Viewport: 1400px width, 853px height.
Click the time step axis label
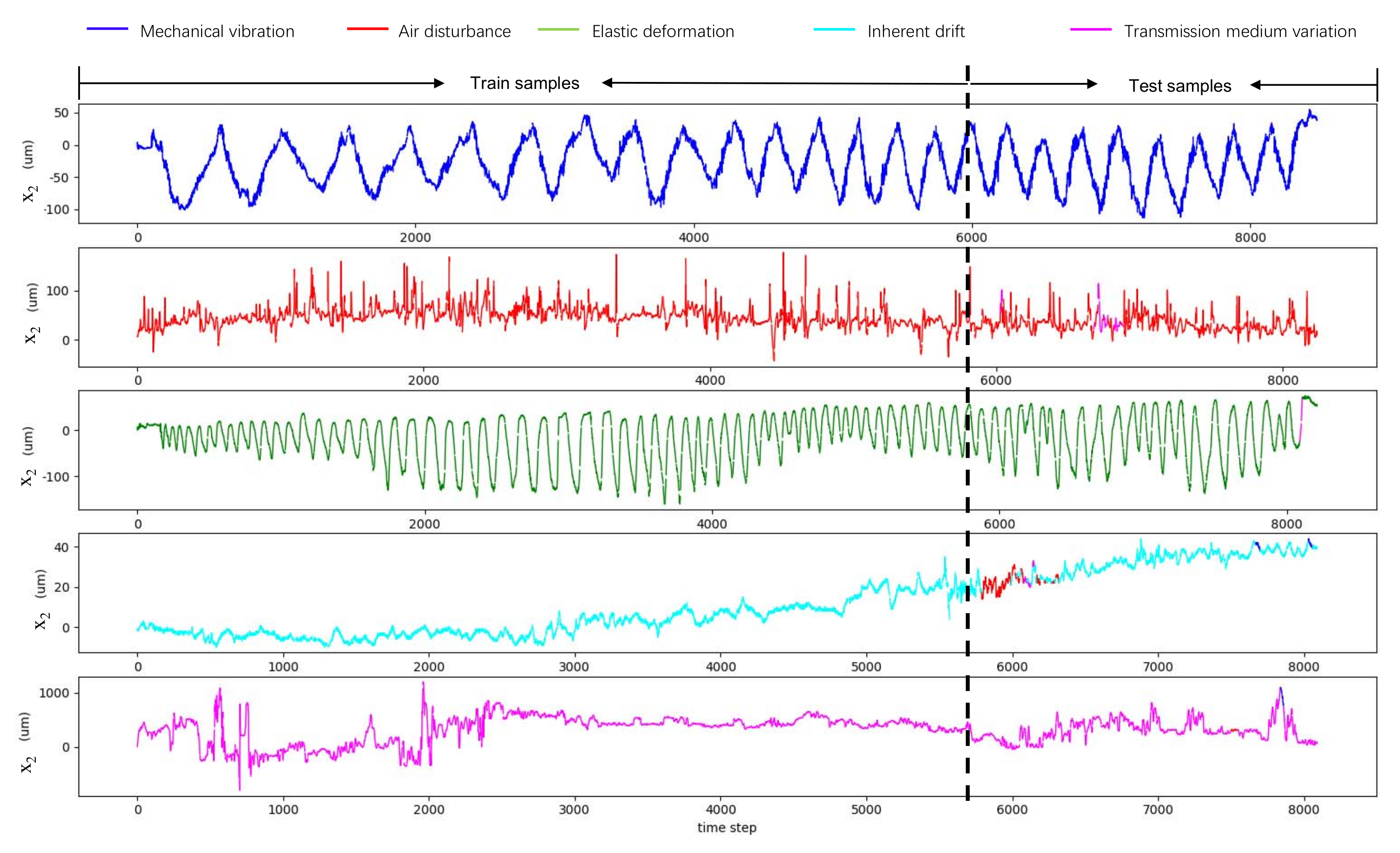[x=727, y=827]
